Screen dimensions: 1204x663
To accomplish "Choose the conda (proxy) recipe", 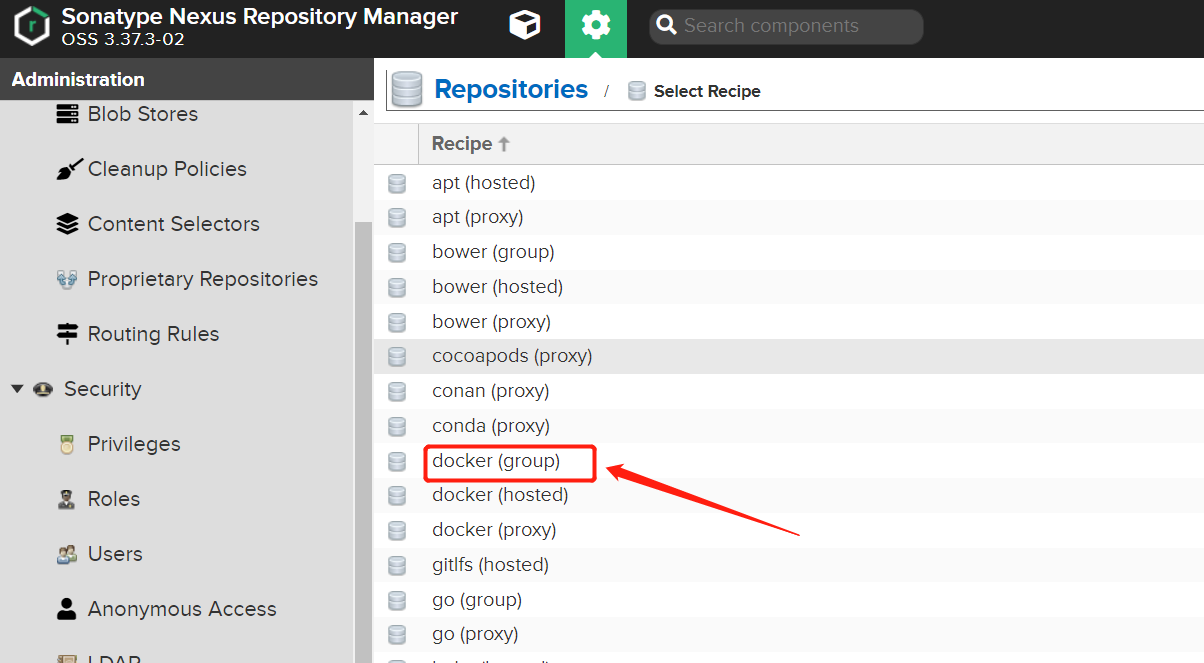I will (491, 426).
